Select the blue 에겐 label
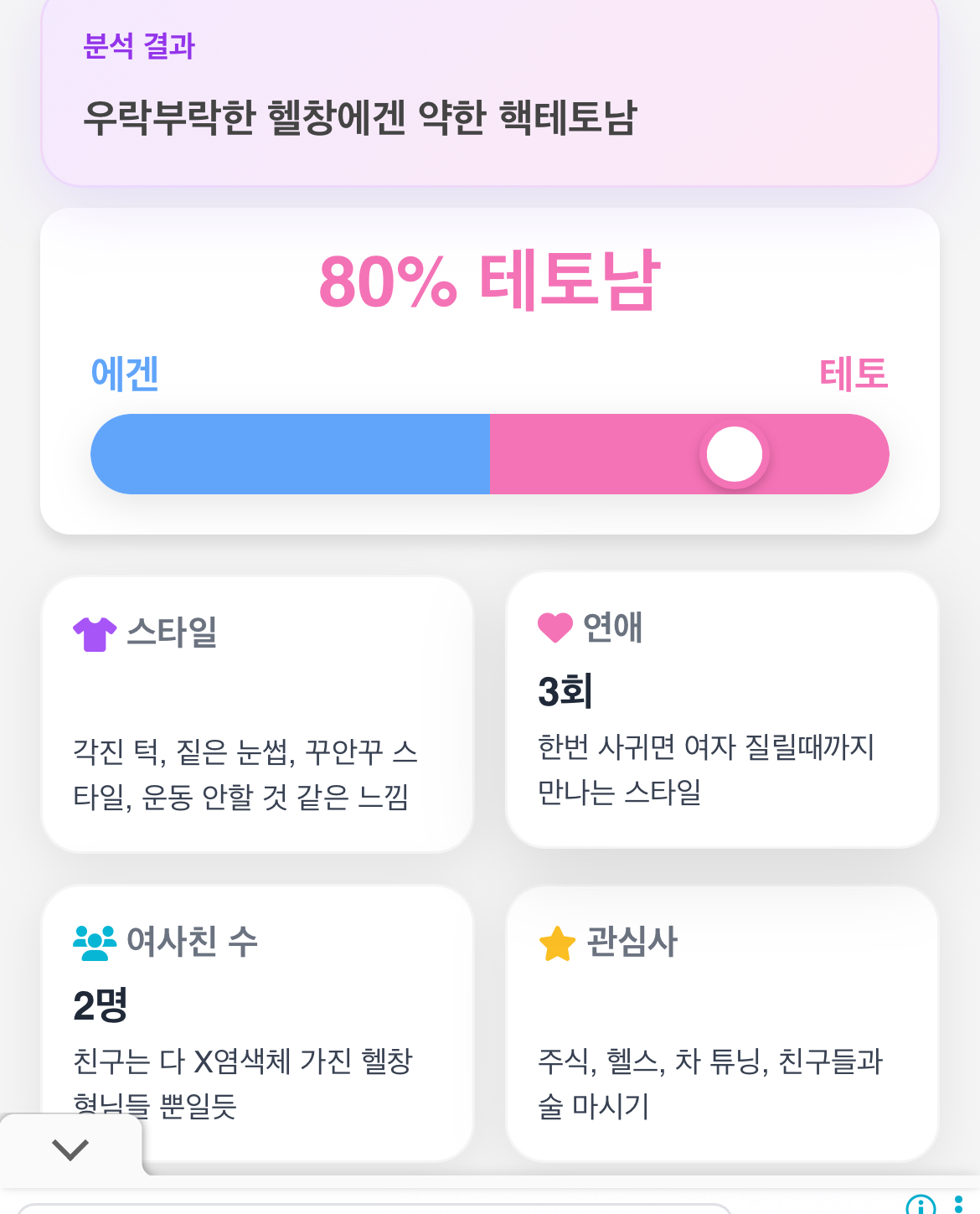 125,373
